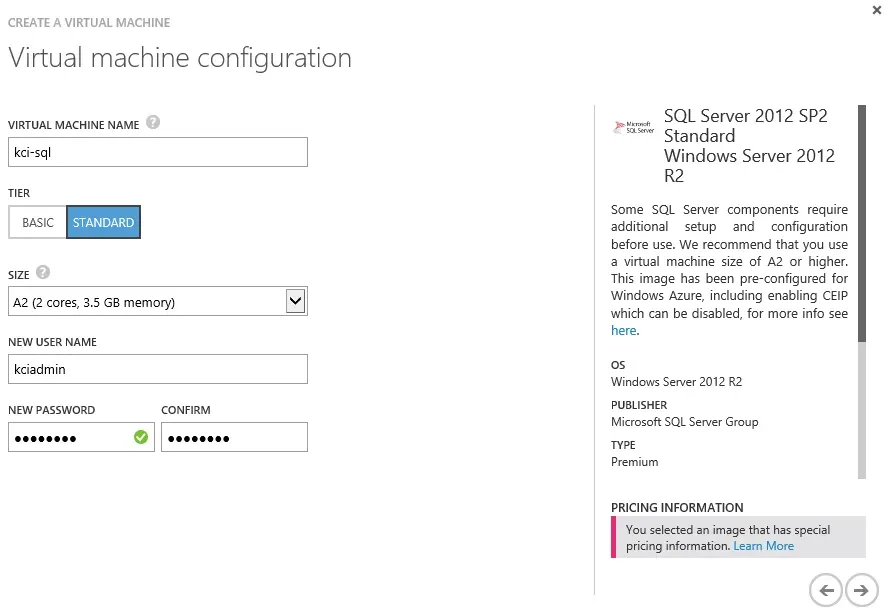
Task: Click the CREATE A VIRTUAL MACHINE breadcrumb
Action: [89, 22]
